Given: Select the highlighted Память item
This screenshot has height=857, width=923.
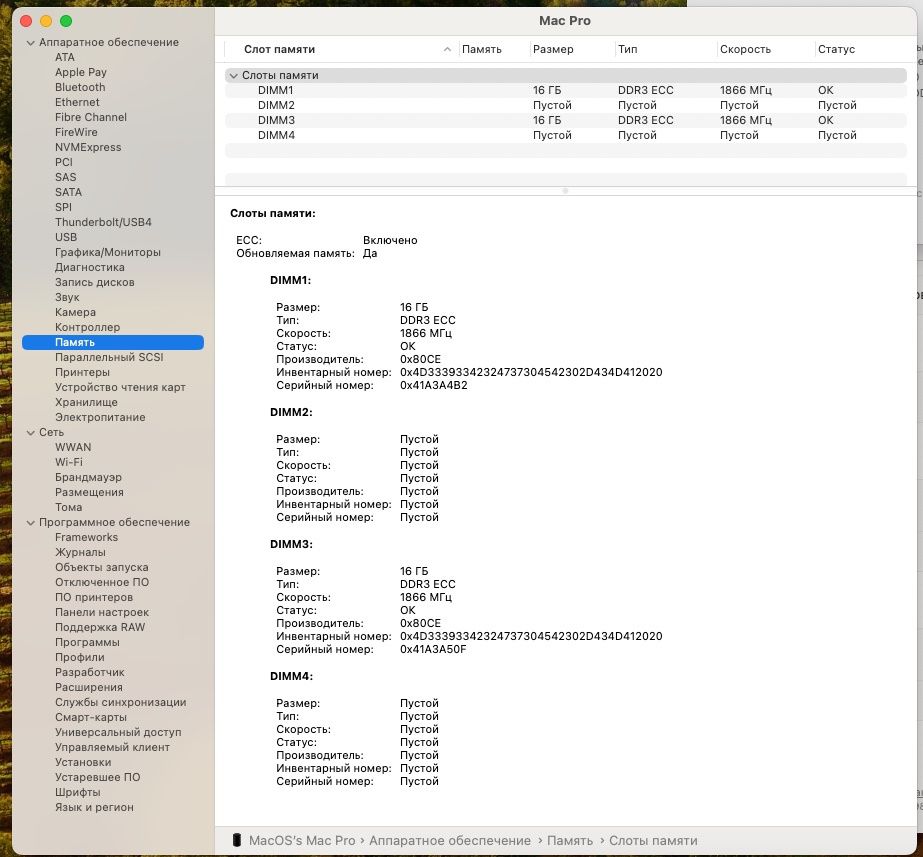Looking at the screenshot, I should tap(113, 343).
